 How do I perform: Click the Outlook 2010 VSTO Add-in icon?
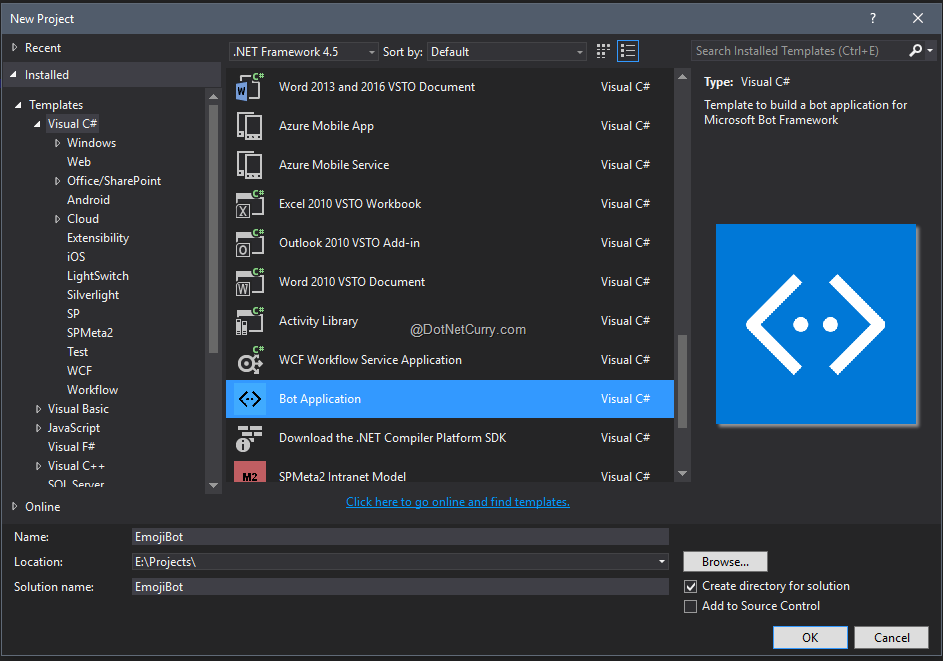[x=250, y=243]
